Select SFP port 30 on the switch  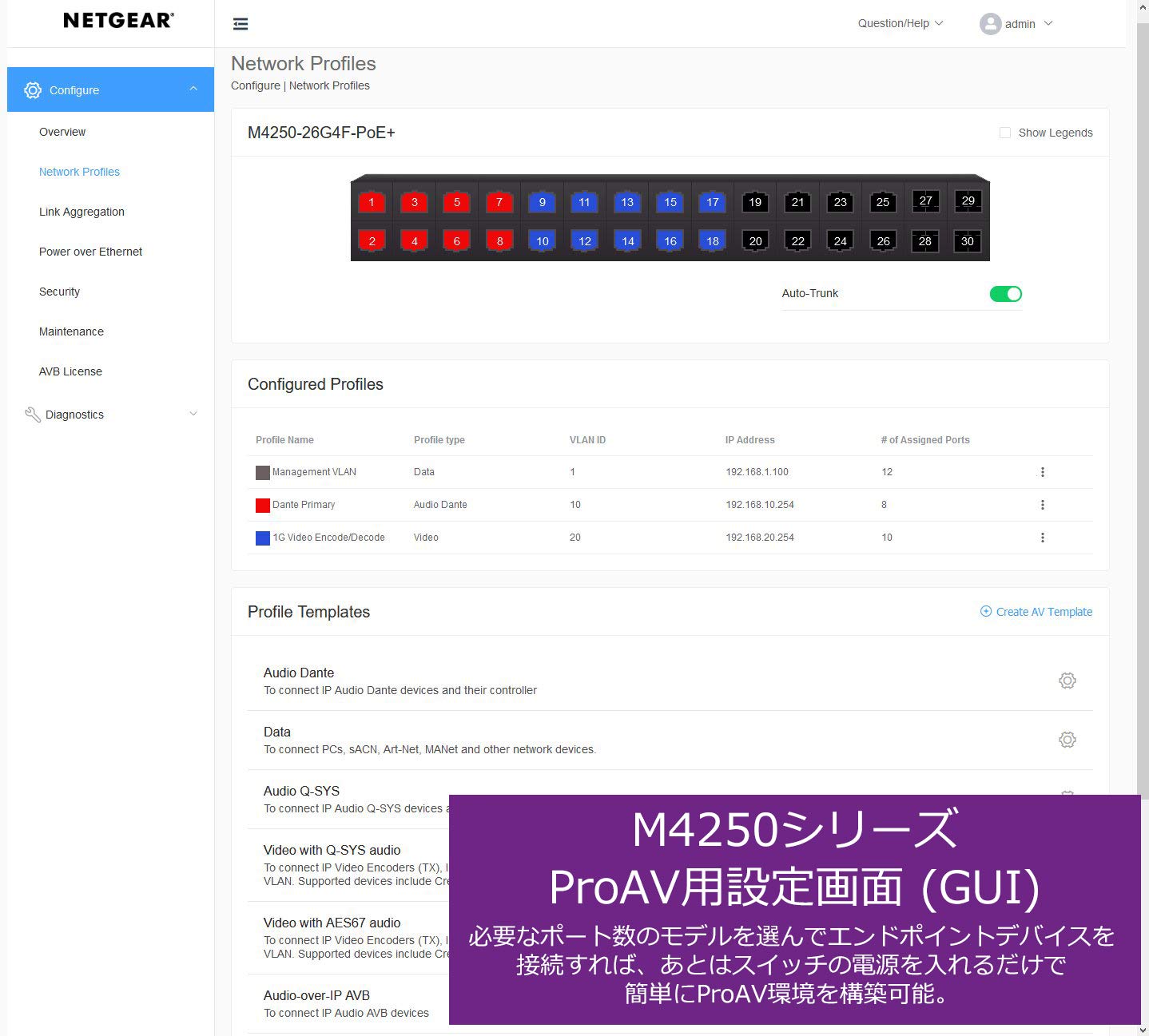tap(968, 241)
